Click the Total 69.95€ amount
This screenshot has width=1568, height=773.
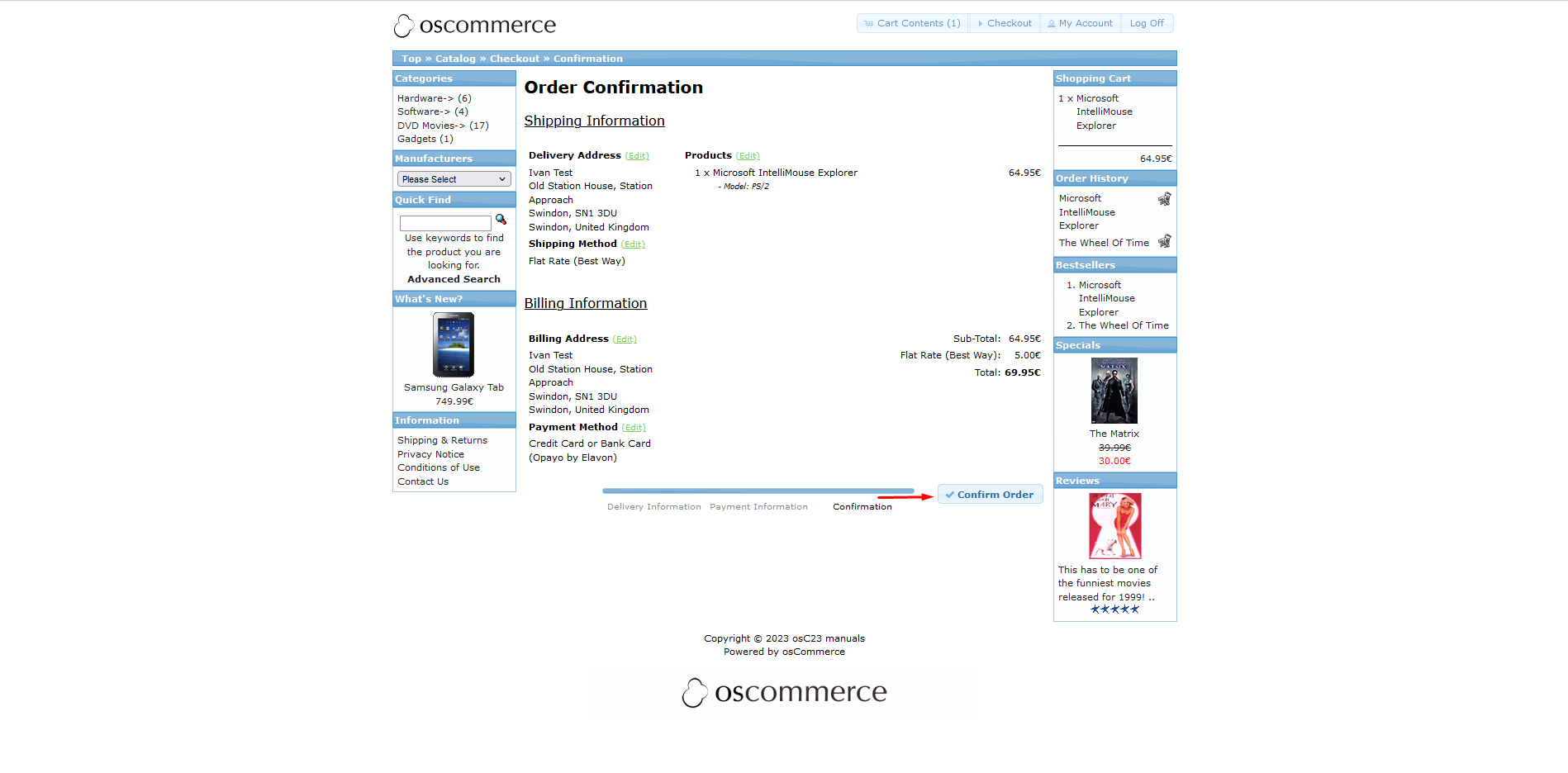[x=1022, y=372]
